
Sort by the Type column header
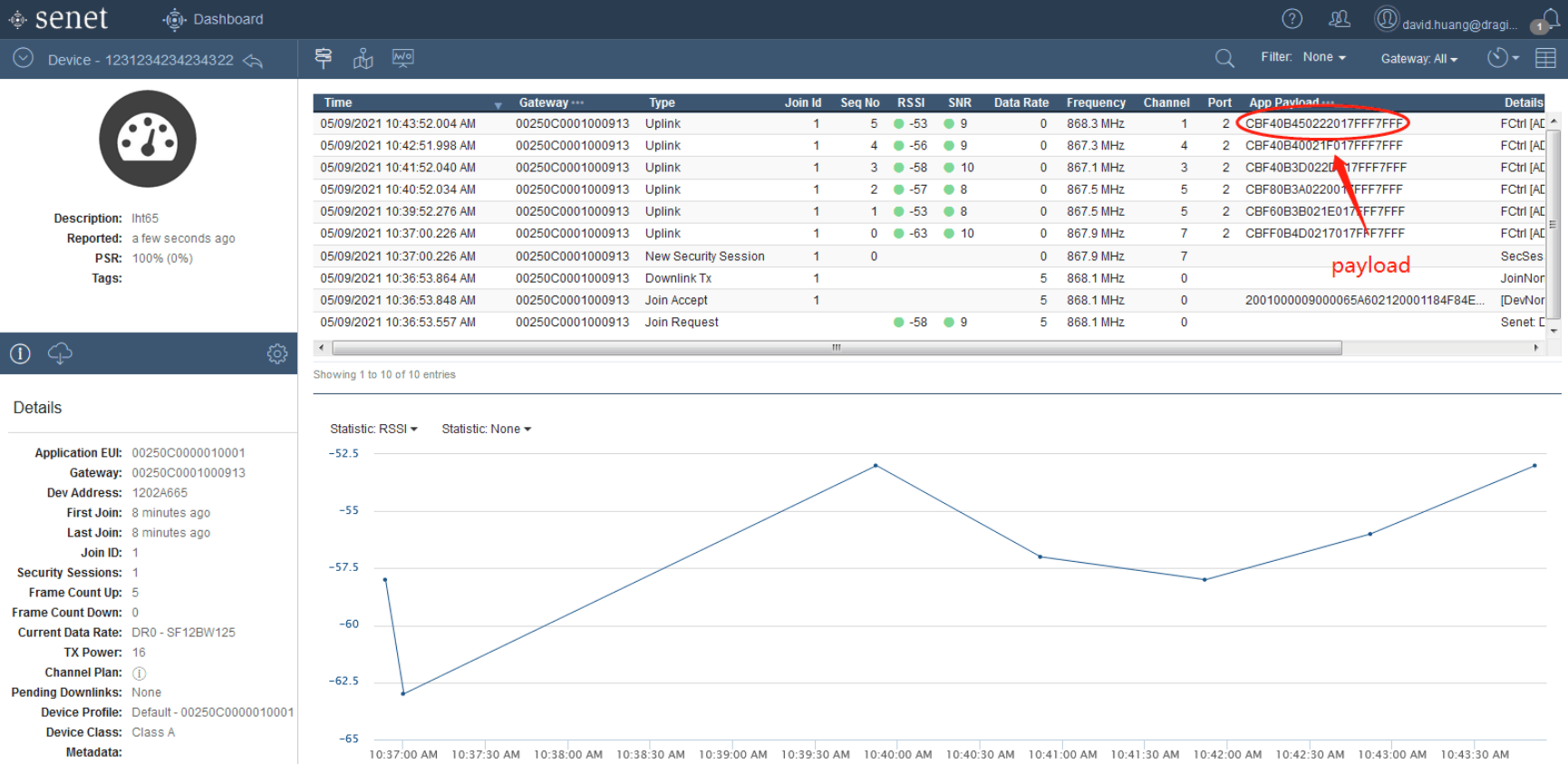click(x=662, y=102)
